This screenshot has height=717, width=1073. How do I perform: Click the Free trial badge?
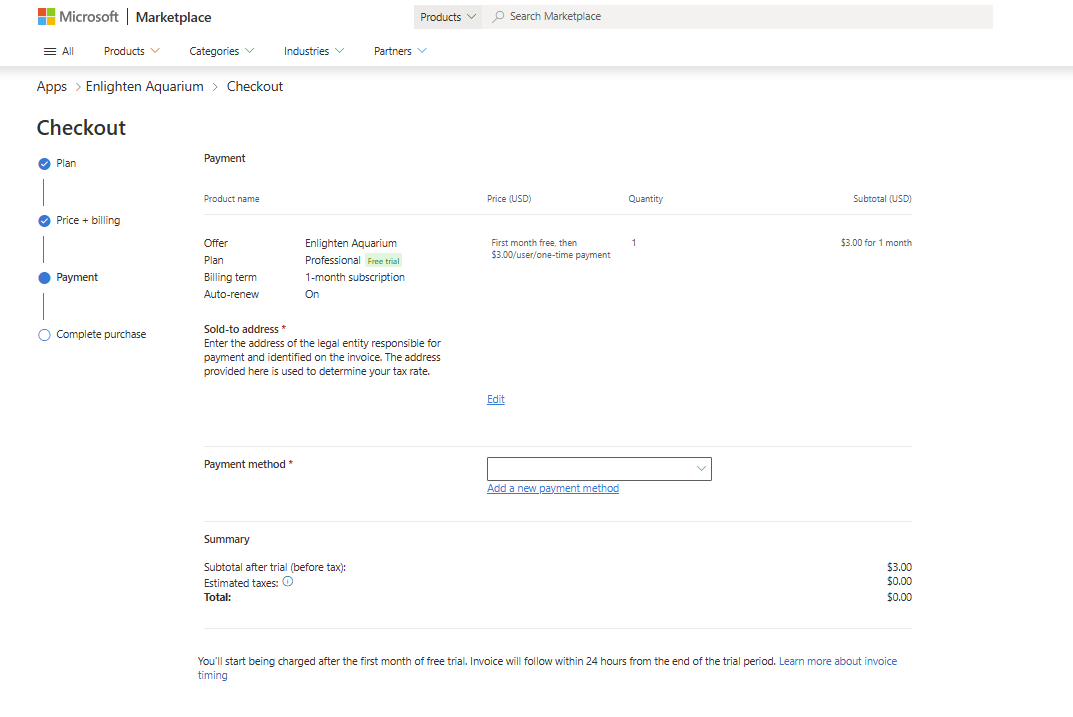(383, 259)
